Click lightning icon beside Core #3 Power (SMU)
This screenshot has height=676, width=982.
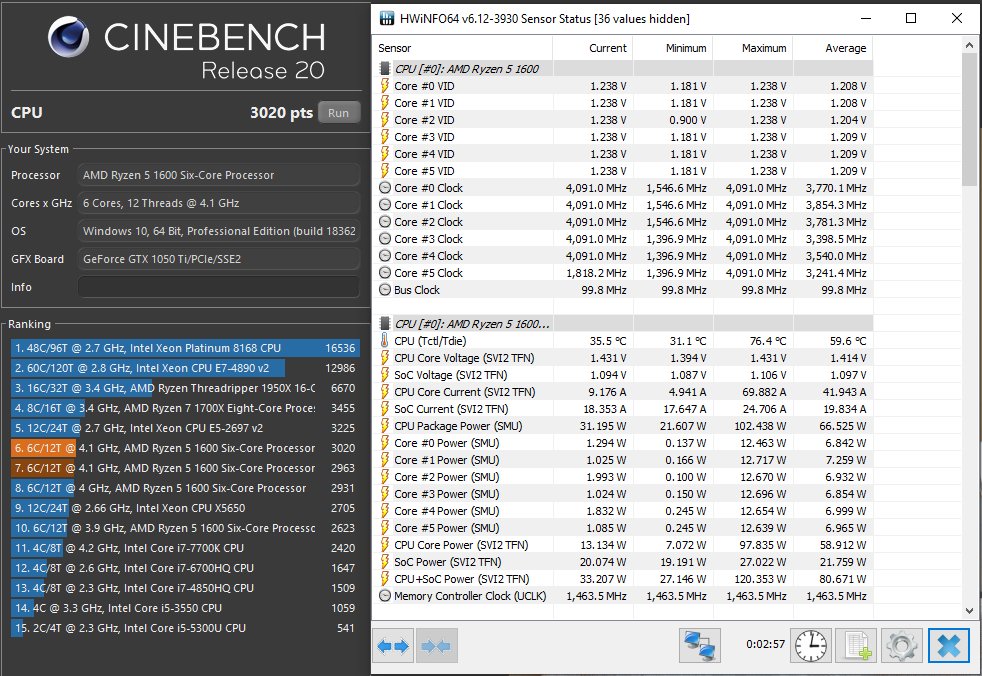point(385,494)
